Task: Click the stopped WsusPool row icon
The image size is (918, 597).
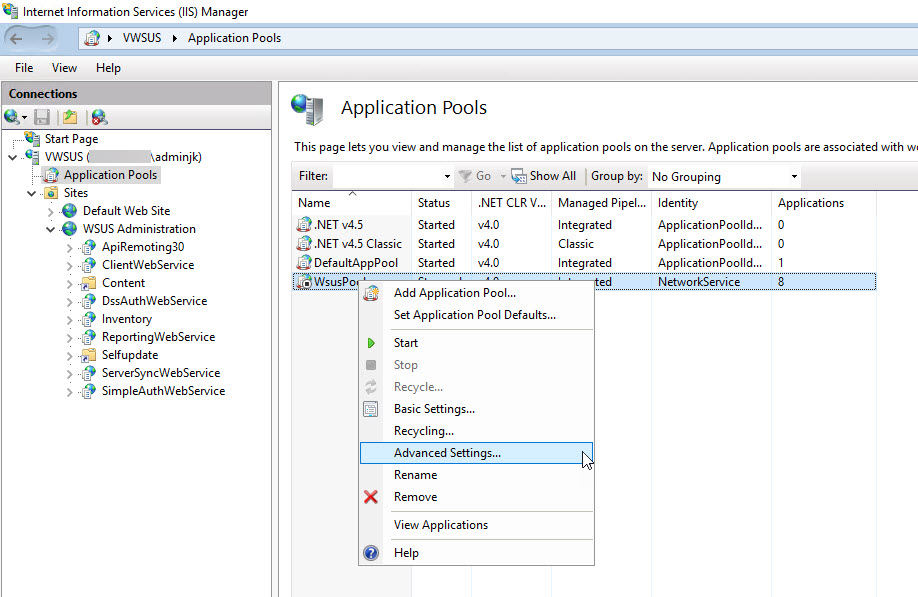Action: click(304, 282)
